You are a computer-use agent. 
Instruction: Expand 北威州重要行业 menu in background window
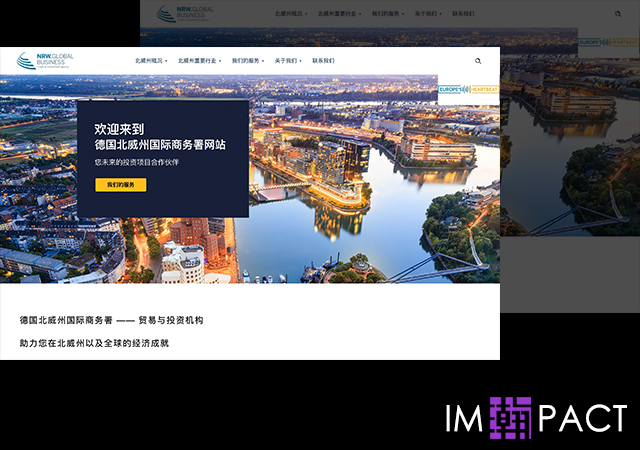[340, 13]
